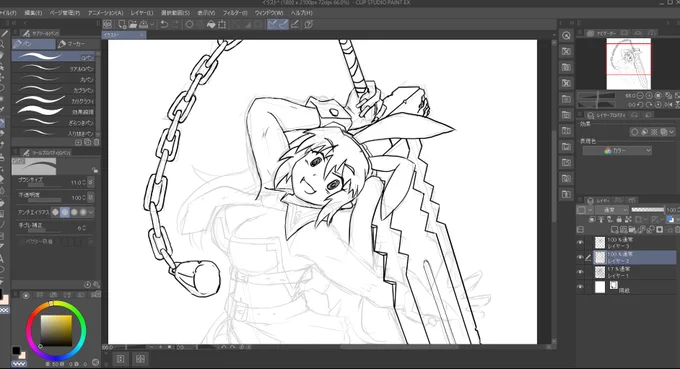Click the Navigator canvas thumbnail
Image resolution: width=680 pixels, height=369 pixels.
tap(628, 64)
